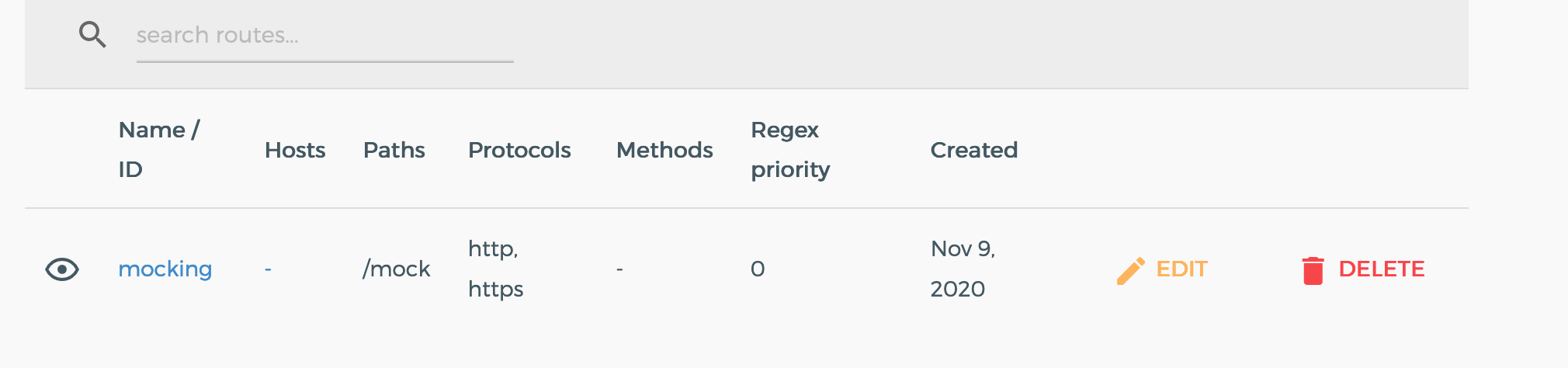Open the mocking route link
1568x368 pixels.
[x=165, y=269]
